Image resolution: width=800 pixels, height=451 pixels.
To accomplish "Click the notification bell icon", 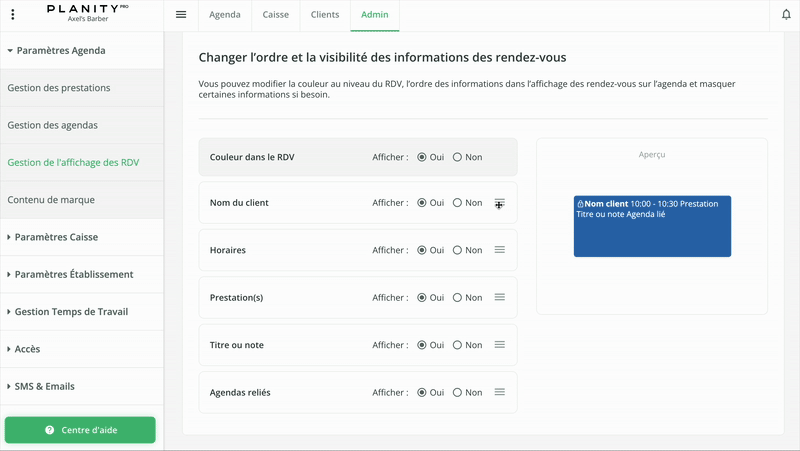I will (x=786, y=15).
